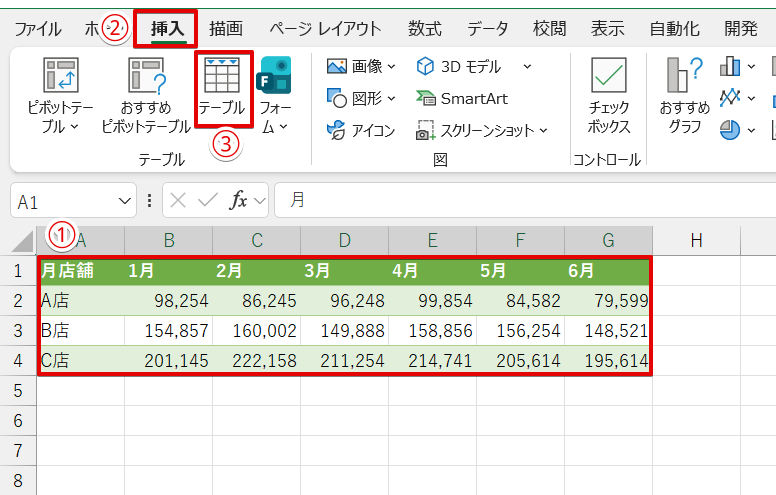776x495 pixels.
Task: Expand the column chart dropdown arrow
Action: (x=751, y=66)
